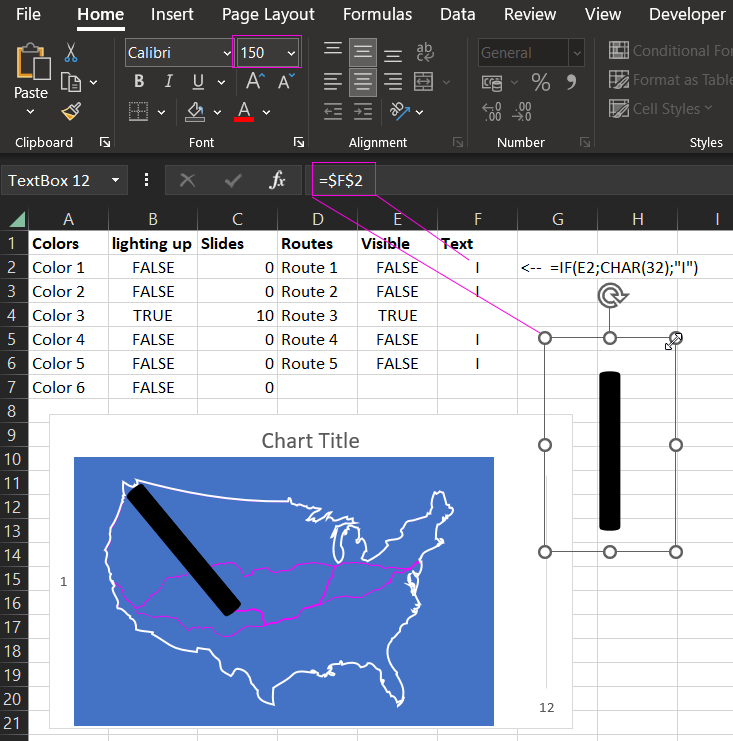
Task: Click the Percent Style icon
Action: [541, 82]
